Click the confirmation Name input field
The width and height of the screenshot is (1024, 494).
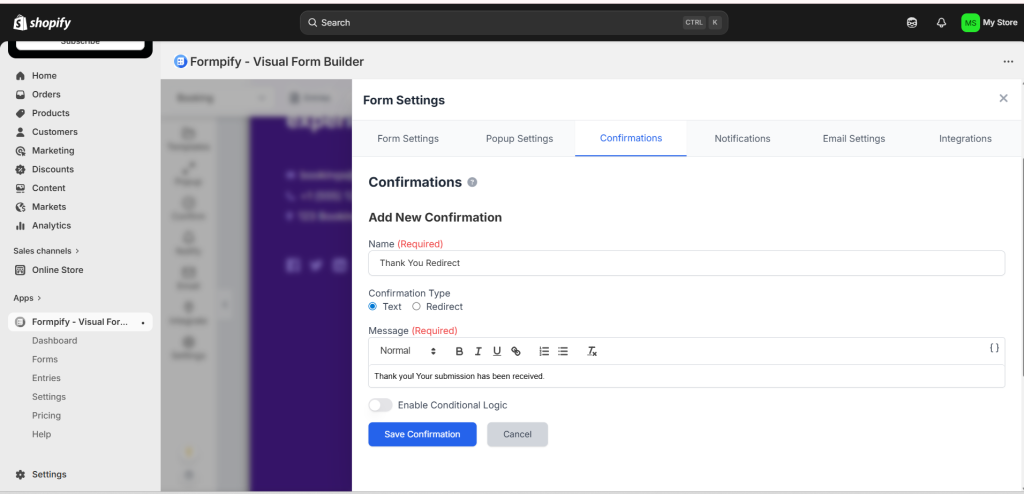[686, 263]
